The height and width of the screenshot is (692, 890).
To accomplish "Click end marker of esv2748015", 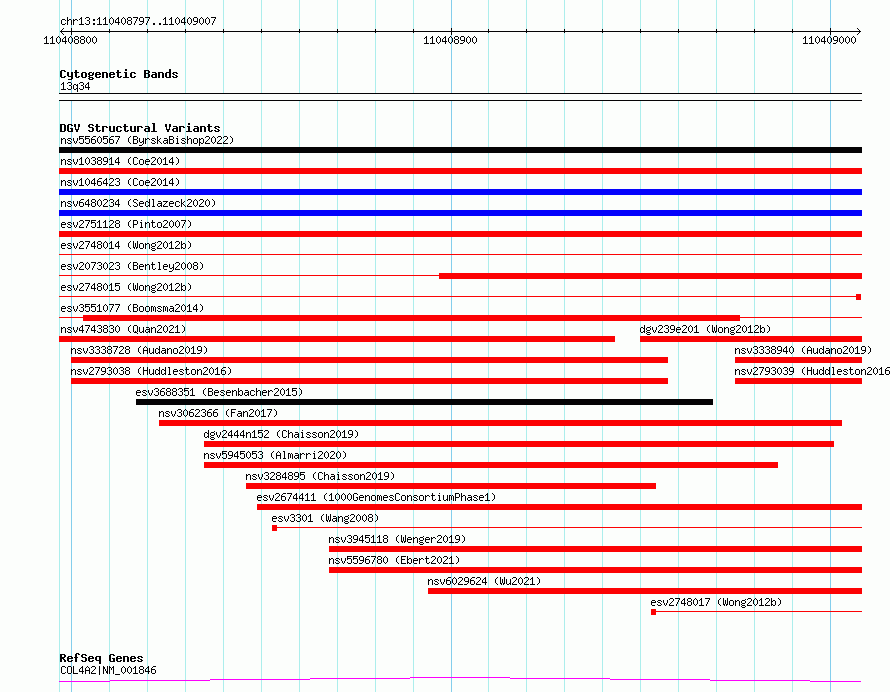I will click(859, 297).
